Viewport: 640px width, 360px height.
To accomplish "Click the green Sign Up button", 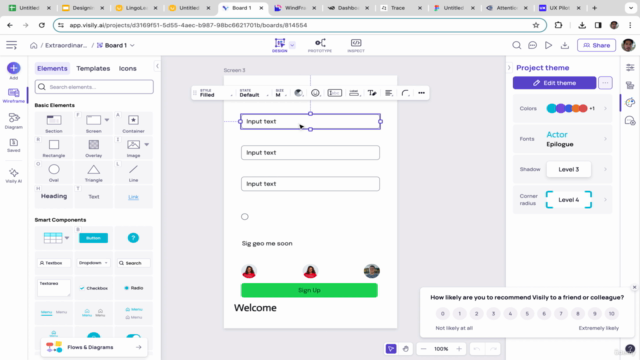I will tap(309, 290).
